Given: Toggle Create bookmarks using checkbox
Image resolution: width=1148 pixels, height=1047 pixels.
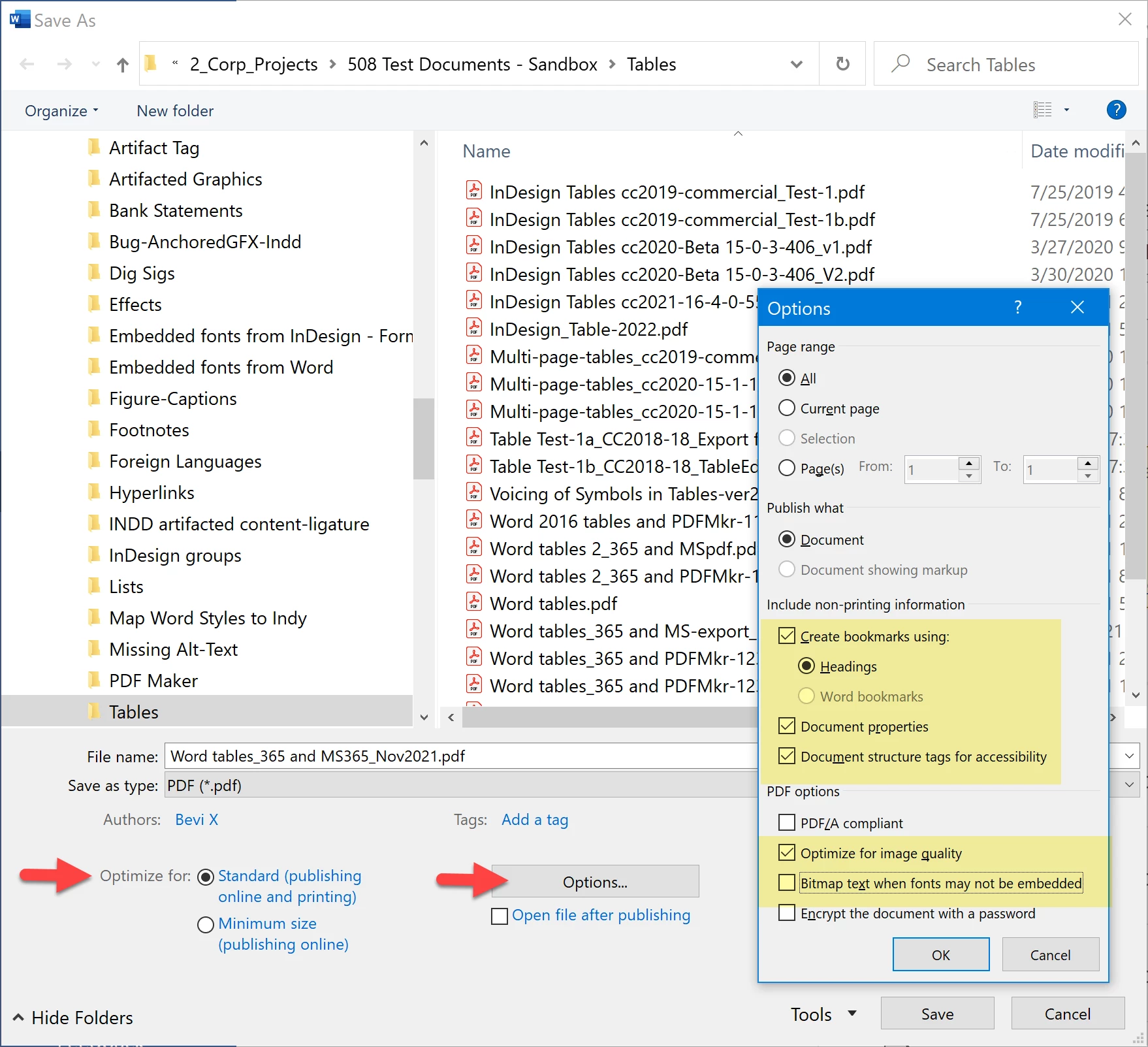Looking at the screenshot, I should [x=787, y=636].
